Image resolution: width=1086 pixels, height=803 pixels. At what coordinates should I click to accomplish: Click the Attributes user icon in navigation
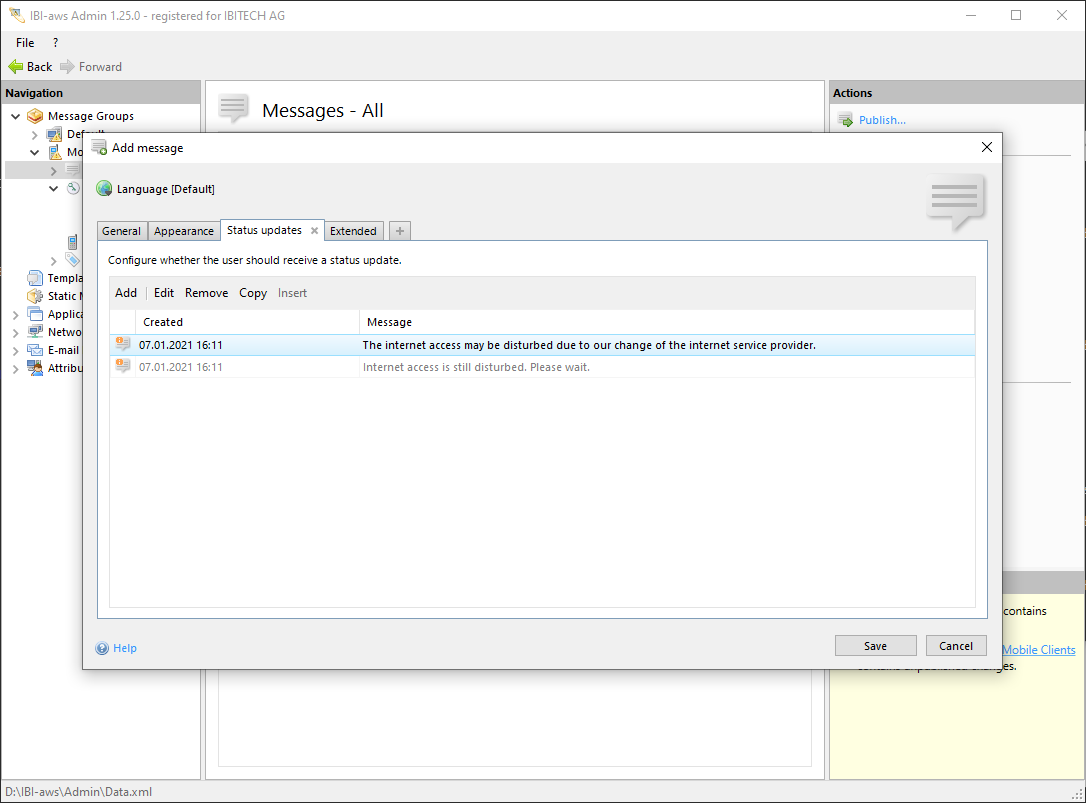click(35, 368)
